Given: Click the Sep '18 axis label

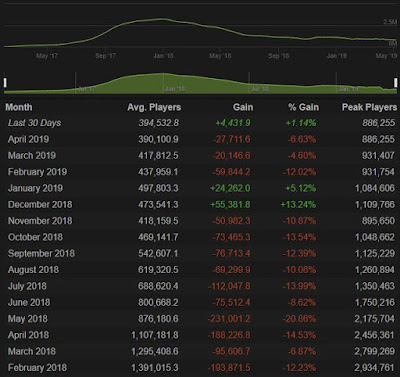Looking at the screenshot, I should click(279, 56).
